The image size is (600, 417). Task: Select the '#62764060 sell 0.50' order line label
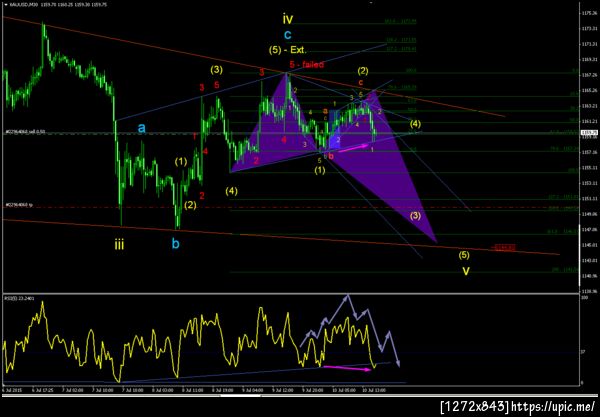[x=25, y=132]
